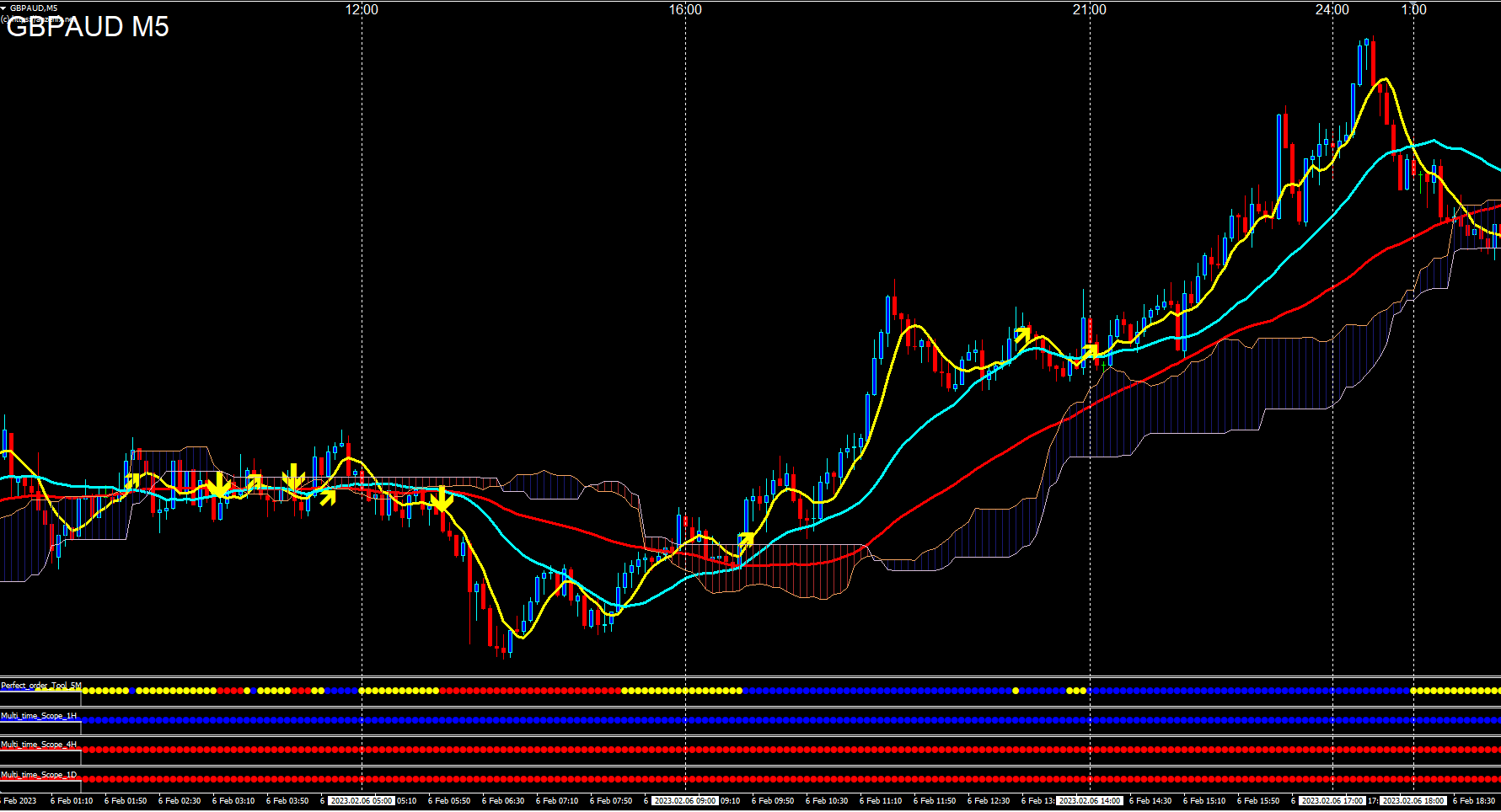Screen dimensions: 1501x812
Task: Select the Multi_time_Scope_1H indicator label
Action: coord(39,715)
